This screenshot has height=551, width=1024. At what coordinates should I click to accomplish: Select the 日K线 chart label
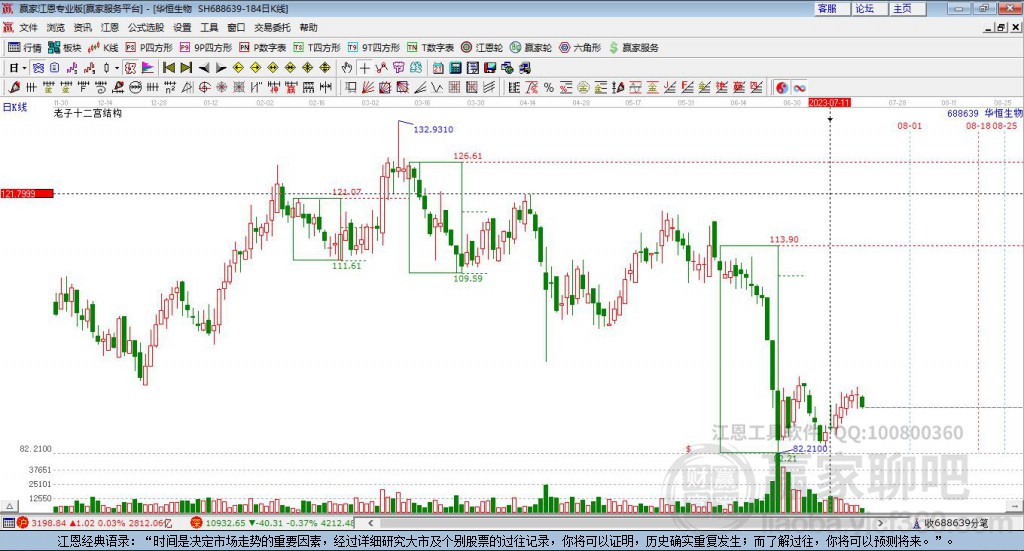pyautogui.click(x=14, y=107)
